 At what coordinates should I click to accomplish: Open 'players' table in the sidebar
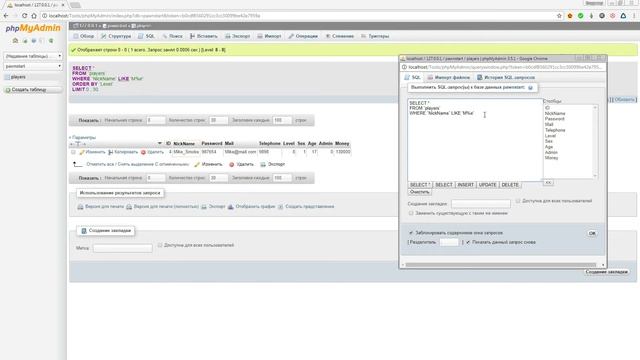coord(18,77)
